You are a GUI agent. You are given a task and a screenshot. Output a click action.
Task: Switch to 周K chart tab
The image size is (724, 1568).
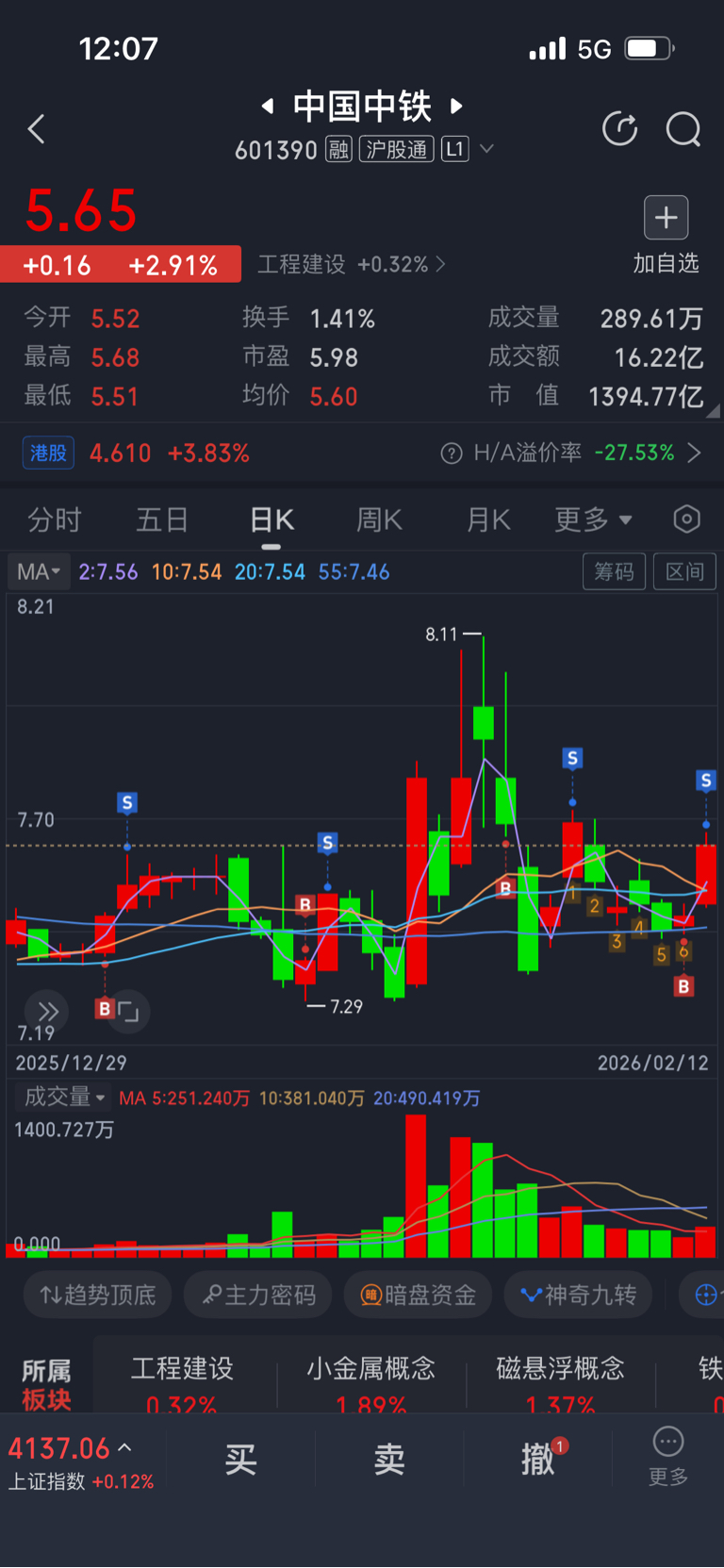380,520
